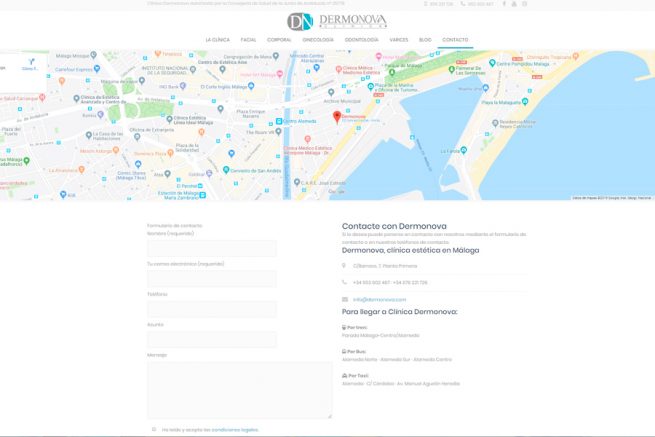Image resolution: width=655 pixels, height=437 pixels.
Task: Open the Instagram icon in the top bar
Action: [525, 4]
